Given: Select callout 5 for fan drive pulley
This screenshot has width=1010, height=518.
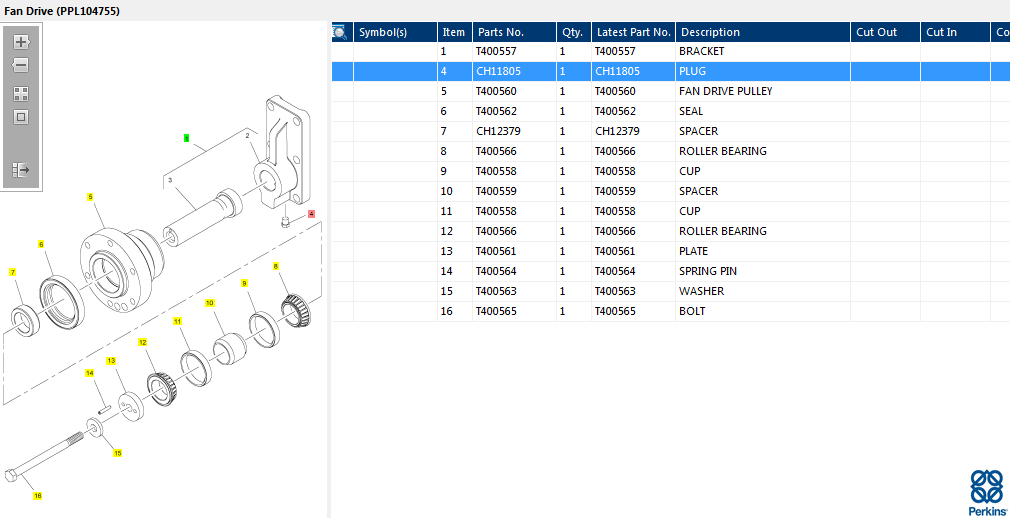Looking at the screenshot, I should (x=91, y=197).
